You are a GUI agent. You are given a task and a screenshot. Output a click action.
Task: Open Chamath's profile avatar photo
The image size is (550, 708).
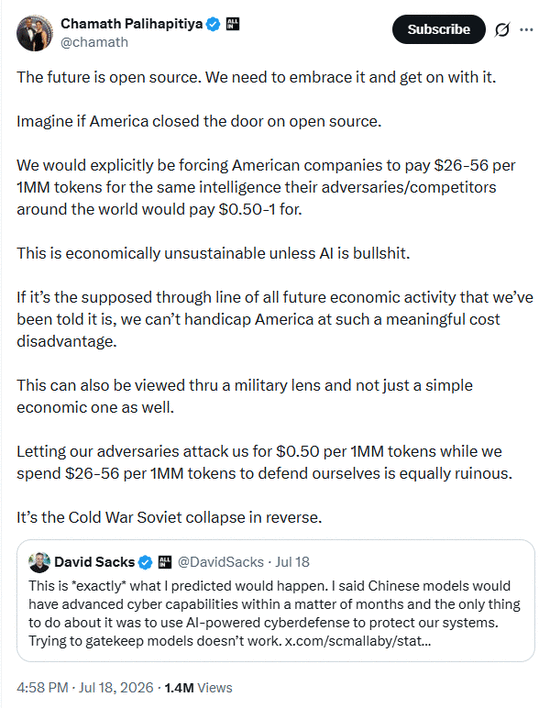(x=35, y=33)
